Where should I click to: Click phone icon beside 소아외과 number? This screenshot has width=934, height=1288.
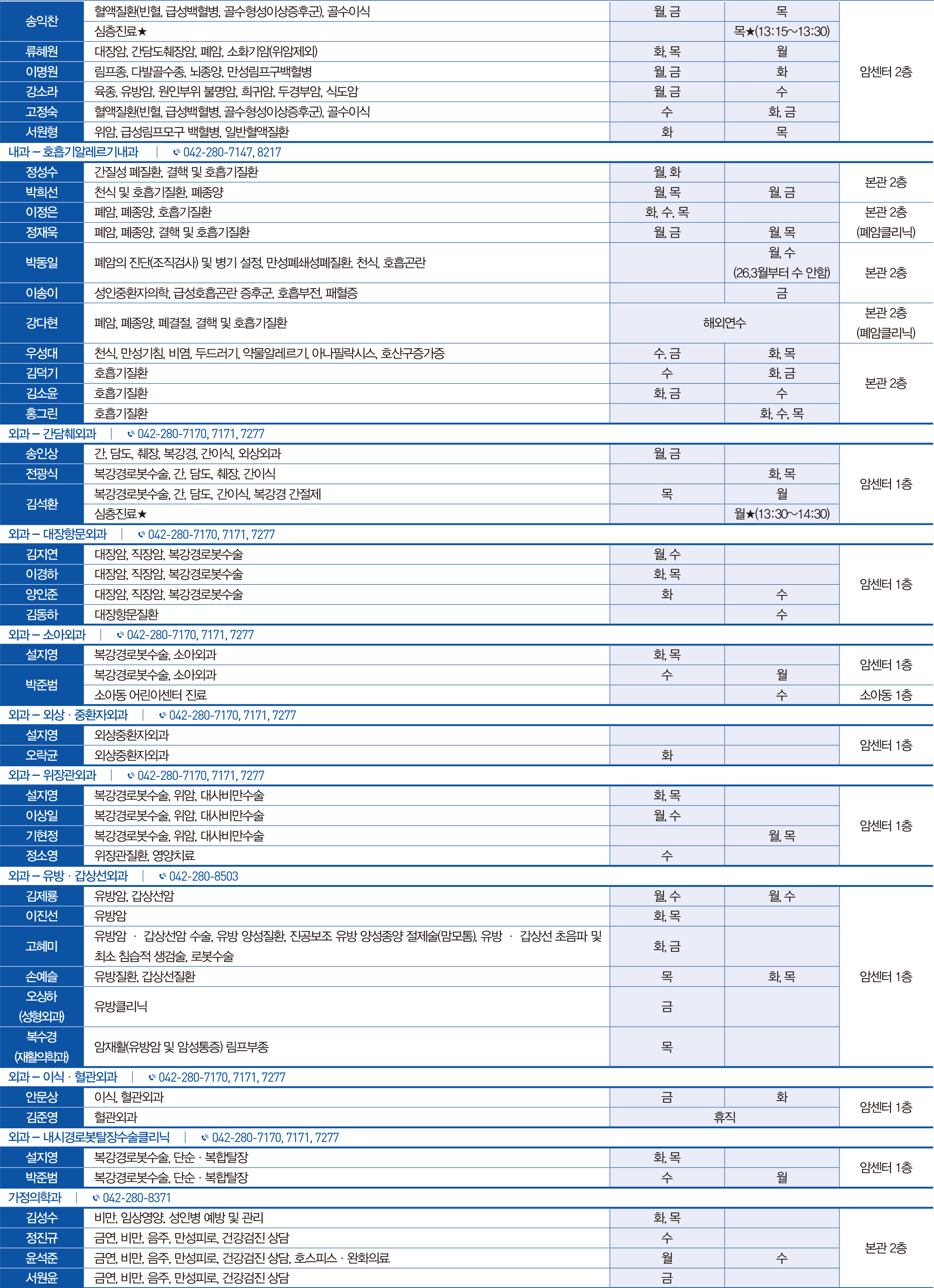click(120, 635)
